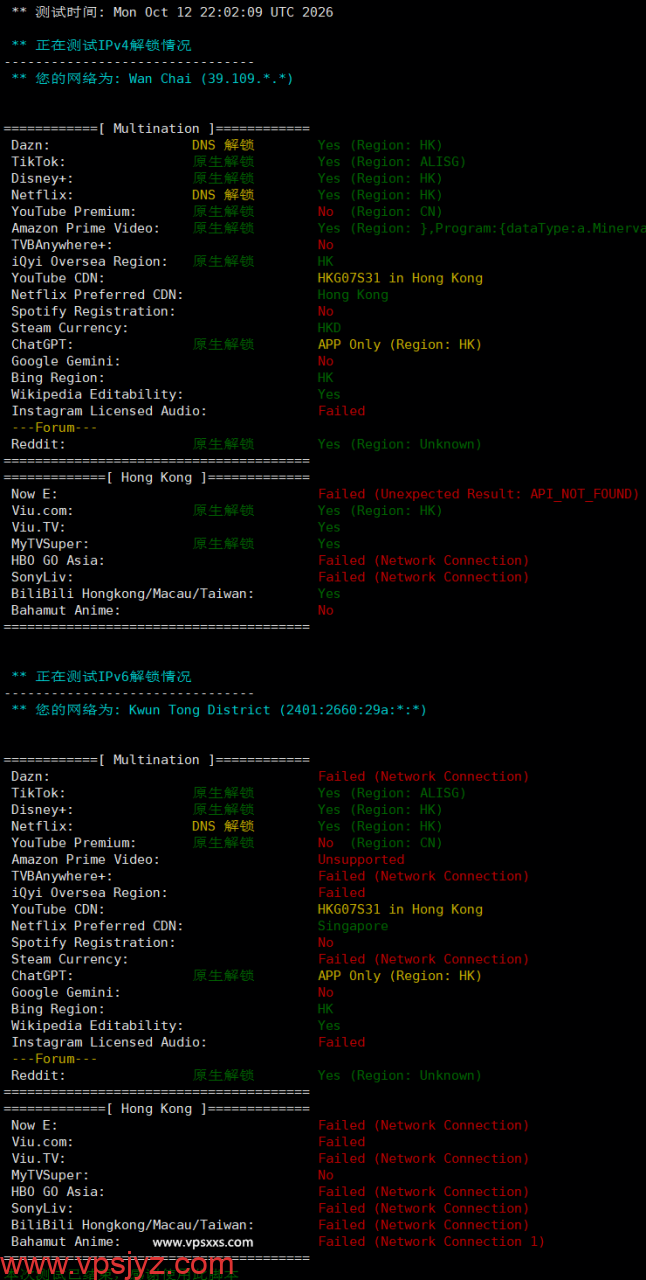Click Viu.com's 'Yes (Region: HK)' result
Viewport: 646px width, 1280px height.
[380, 510]
